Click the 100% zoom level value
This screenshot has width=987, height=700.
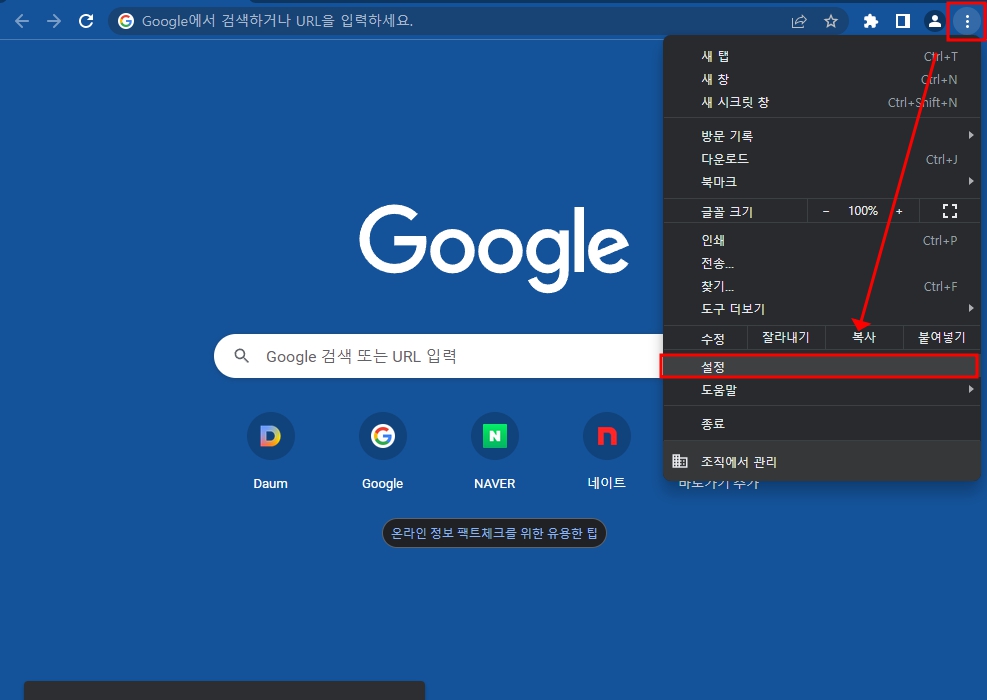coord(862,211)
